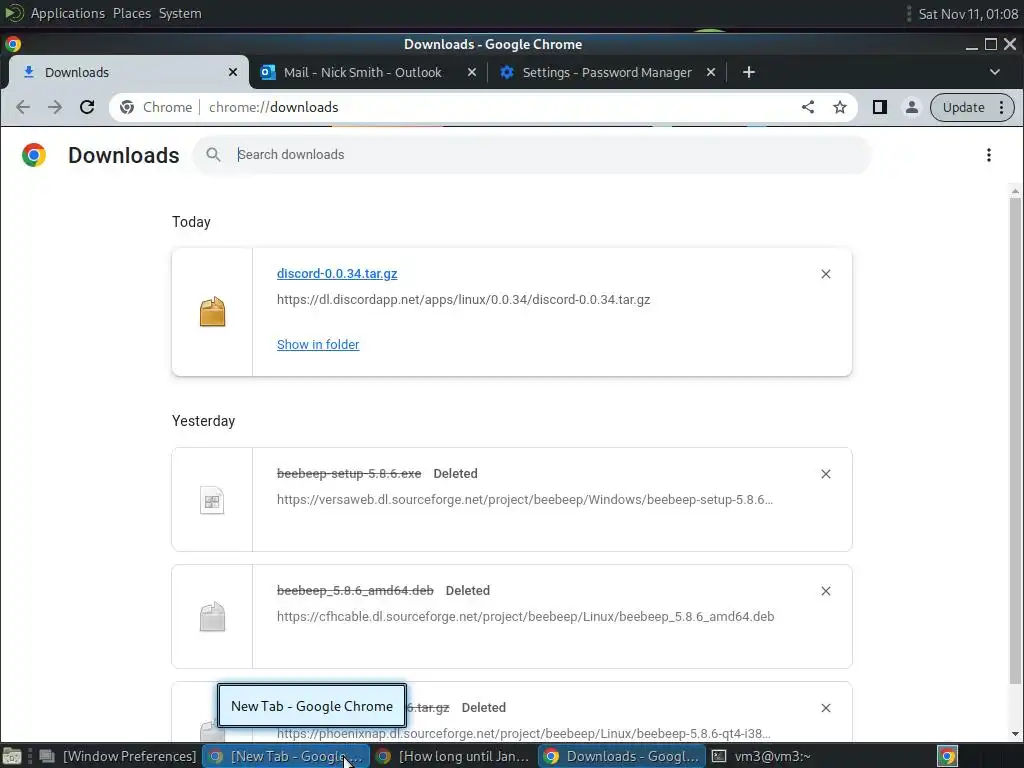
Task: Remove the beebeep tar.gz entry from list
Action: (x=825, y=708)
